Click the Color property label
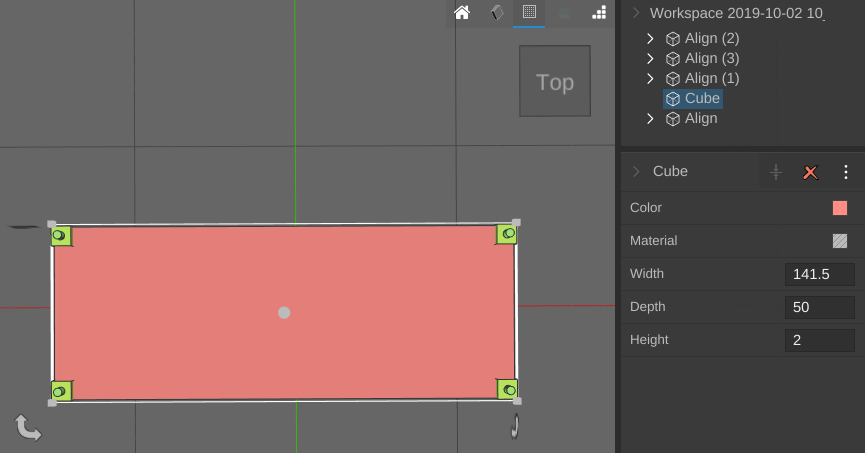Viewport: 865px width, 453px height. point(645,207)
